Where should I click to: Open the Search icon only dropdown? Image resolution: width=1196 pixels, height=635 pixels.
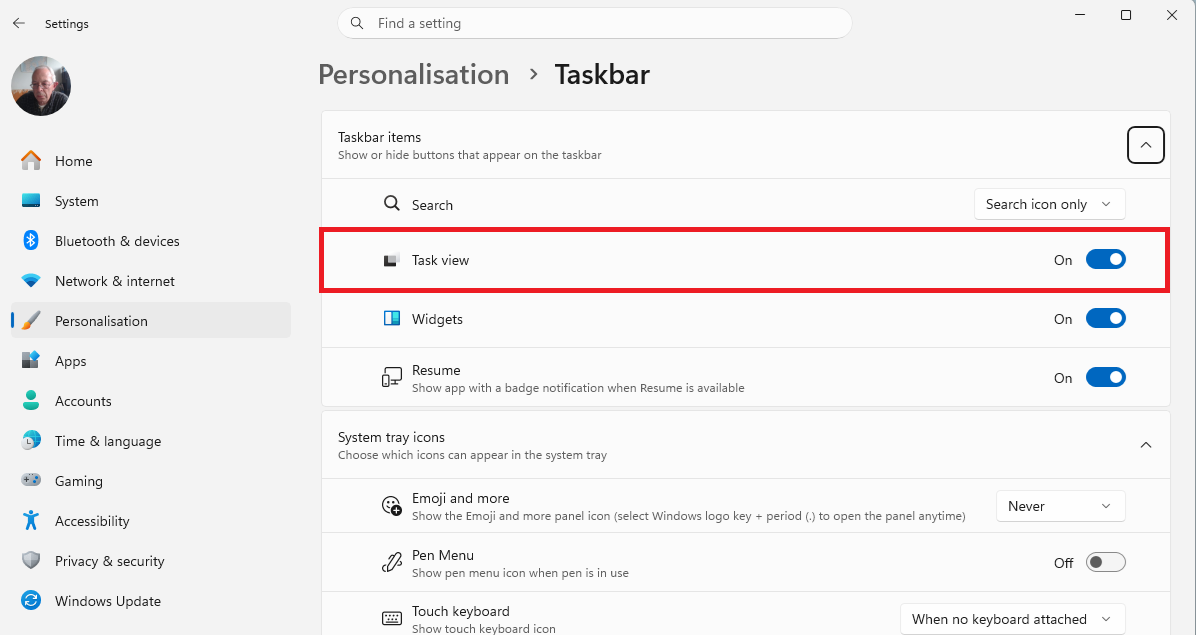pyautogui.click(x=1049, y=204)
